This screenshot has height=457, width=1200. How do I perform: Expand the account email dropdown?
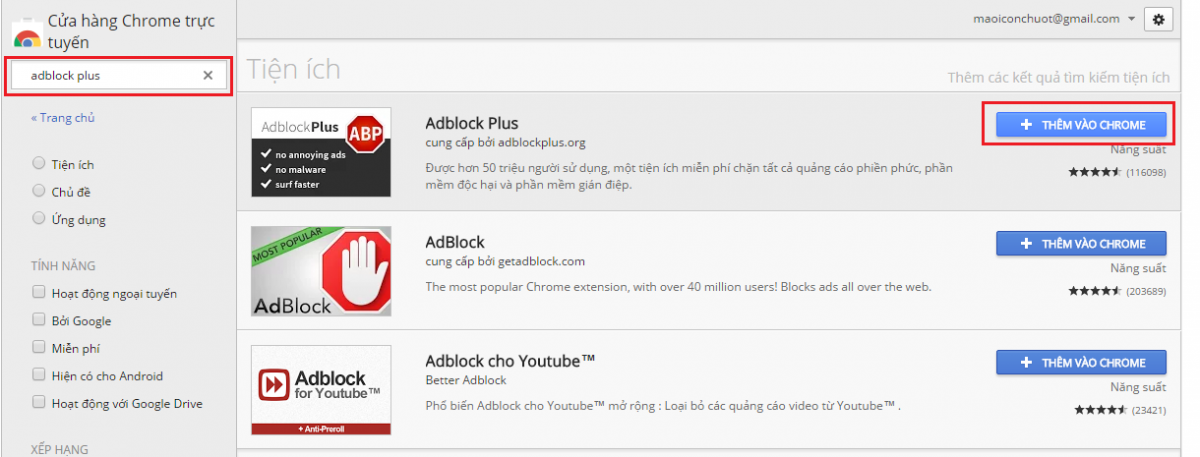1131,19
